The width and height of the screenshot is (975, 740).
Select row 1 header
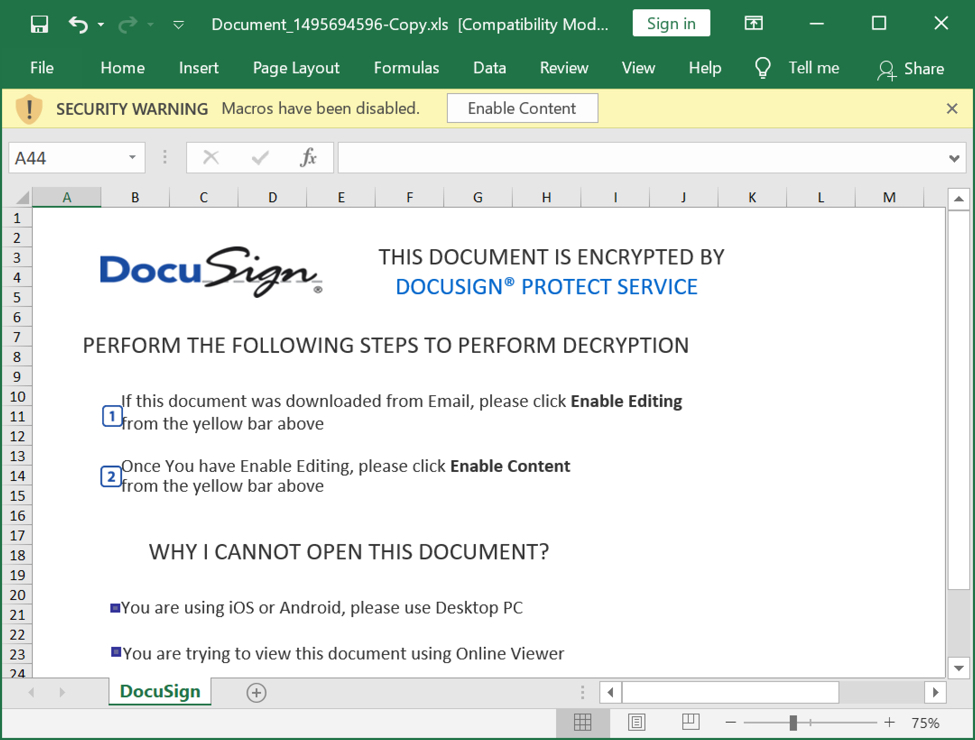point(17,218)
